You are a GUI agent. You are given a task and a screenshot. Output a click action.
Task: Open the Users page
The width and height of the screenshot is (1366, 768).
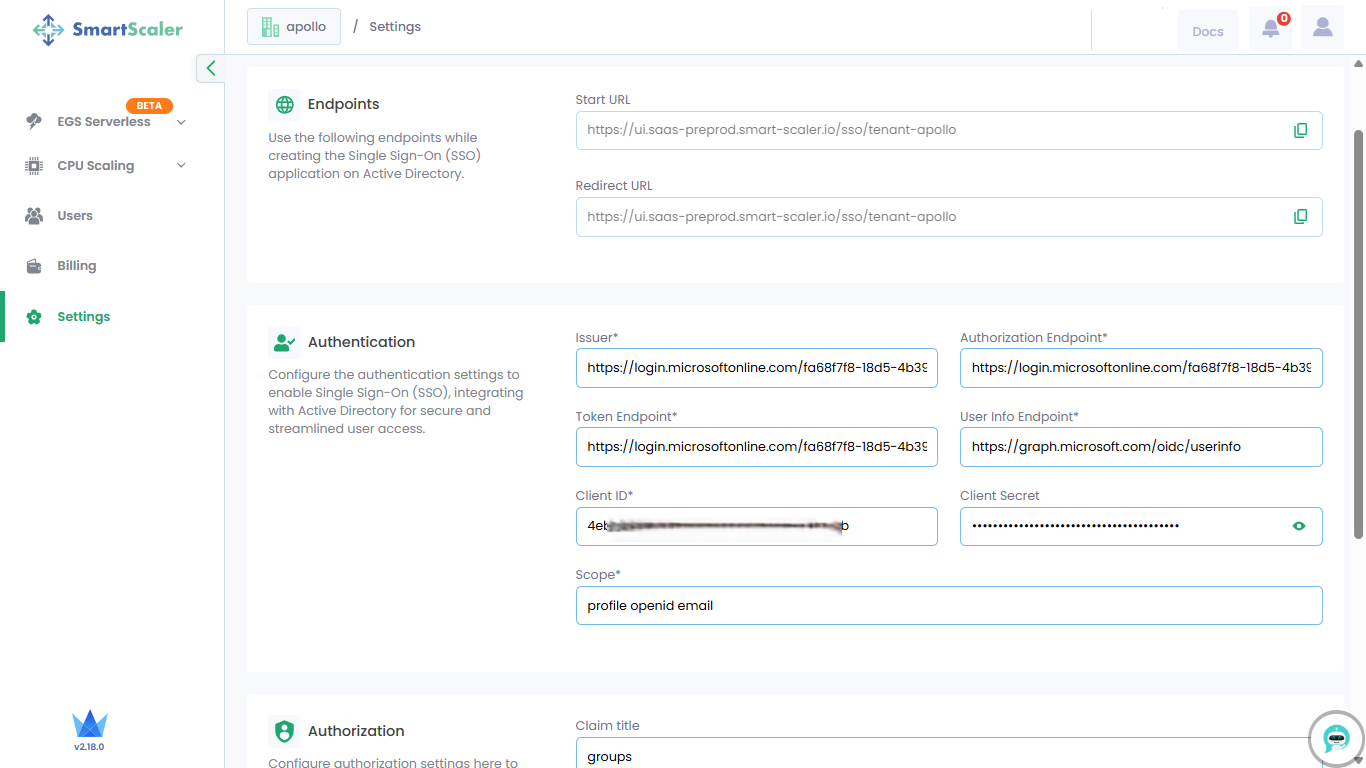click(74, 216)
